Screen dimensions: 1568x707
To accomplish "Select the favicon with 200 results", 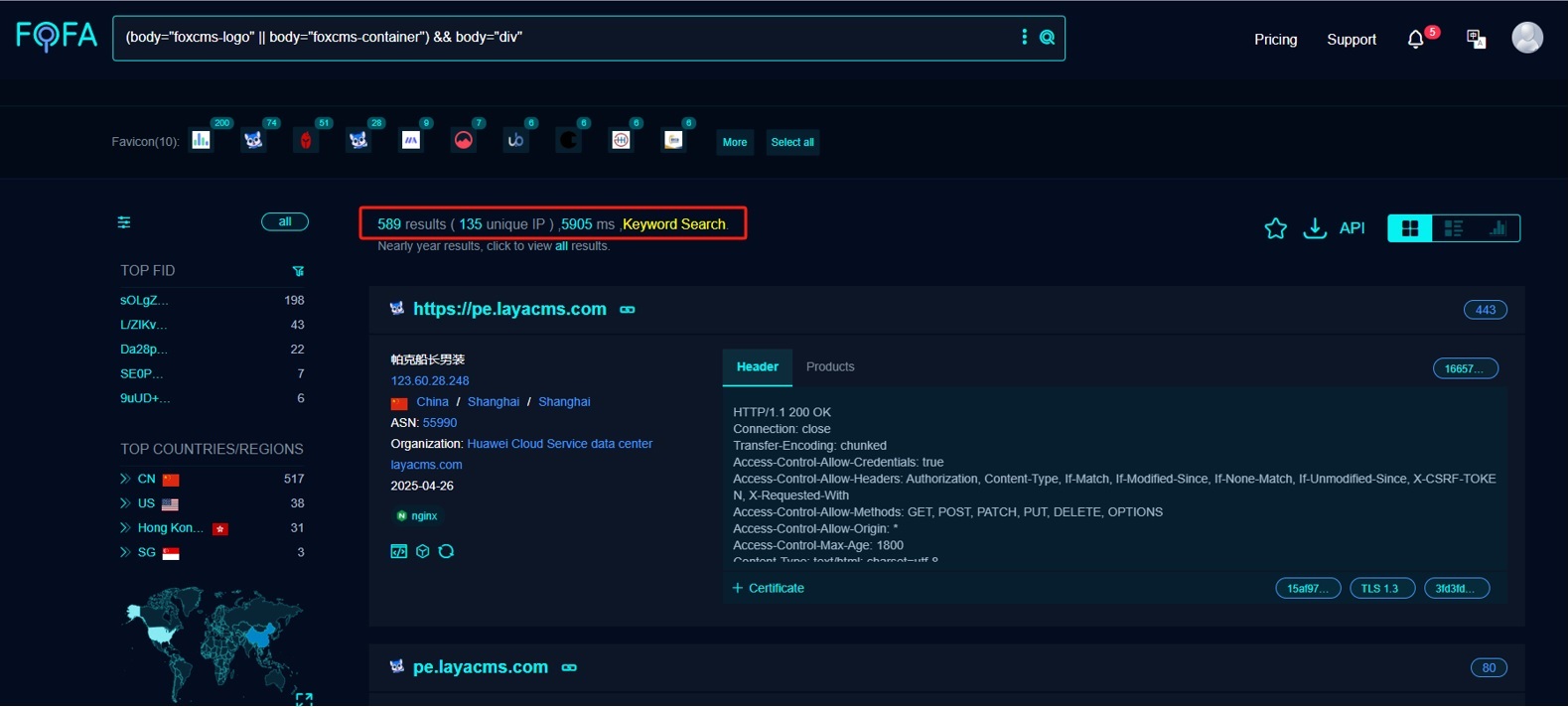I will 202,140.
